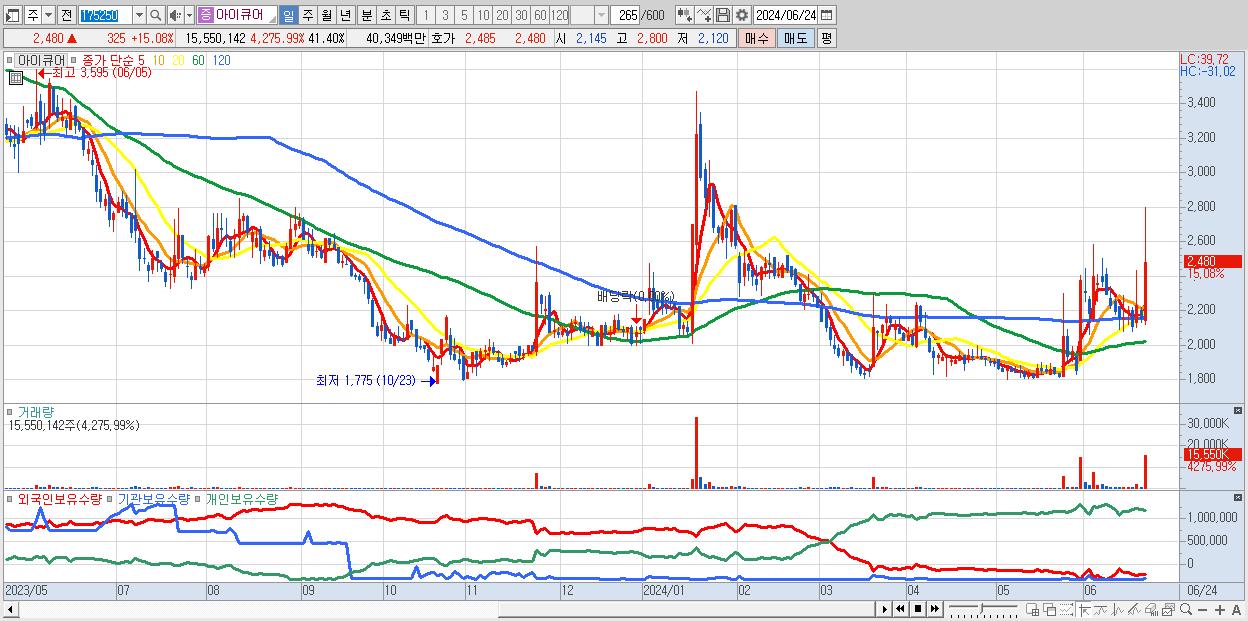
Task: Open the 주 market type dropdown arrow
Action: (x=50, y=15)
